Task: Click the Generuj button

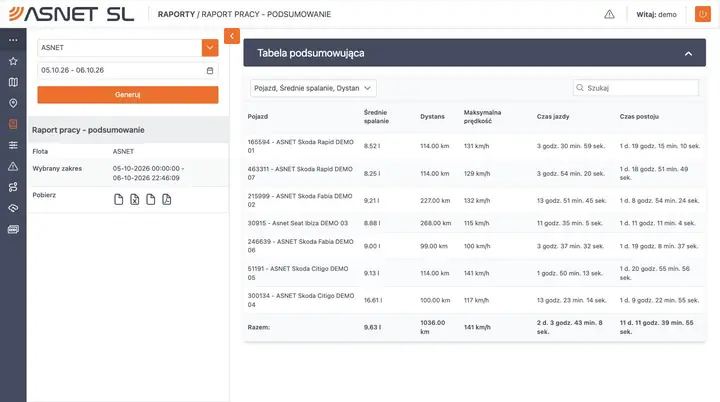Action: coord(128,95)
